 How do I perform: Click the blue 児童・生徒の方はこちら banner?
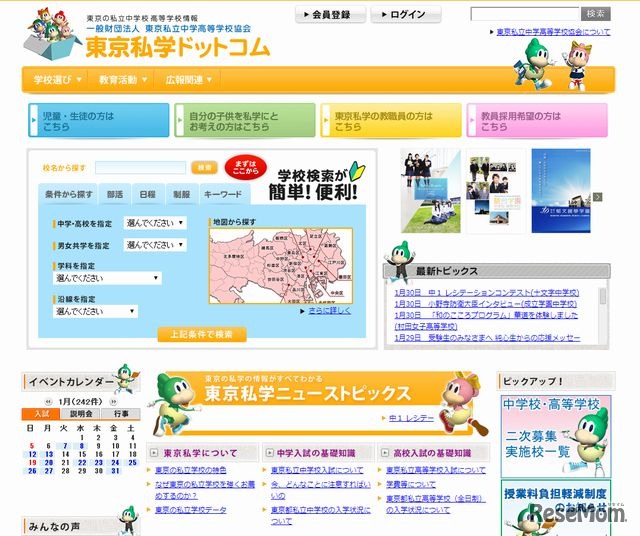99,120
